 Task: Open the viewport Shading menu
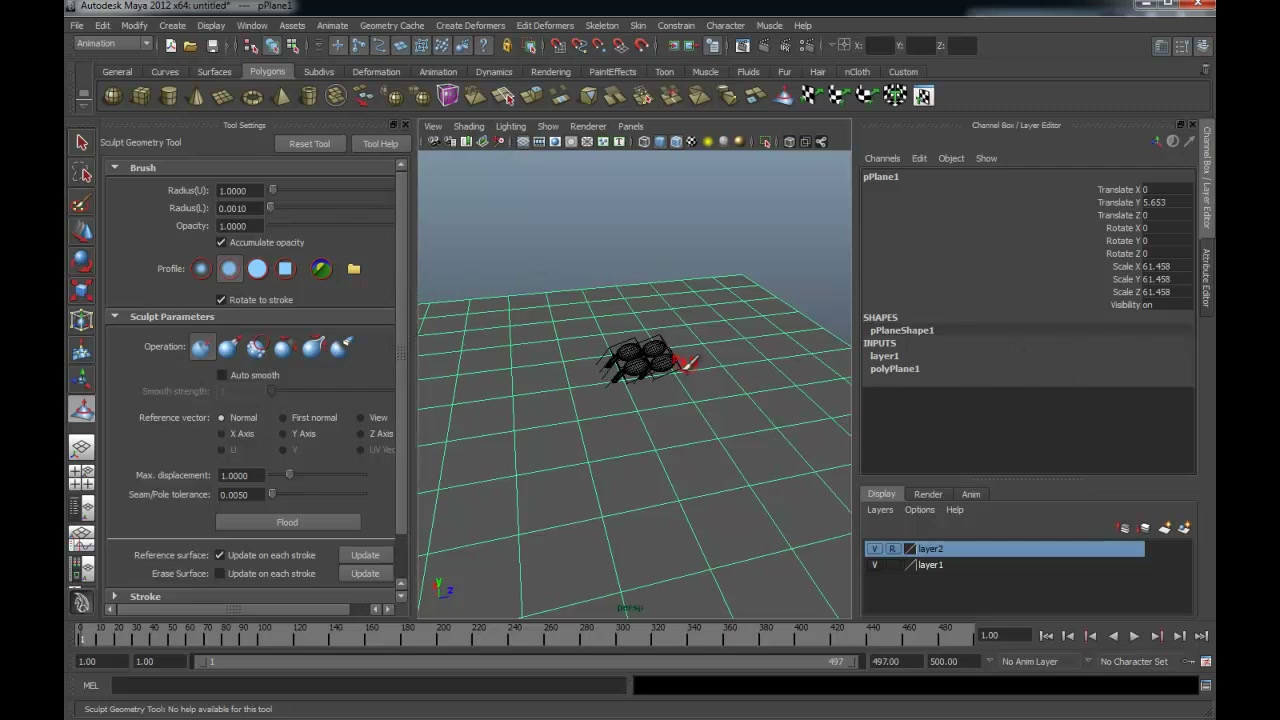point(468,127)
